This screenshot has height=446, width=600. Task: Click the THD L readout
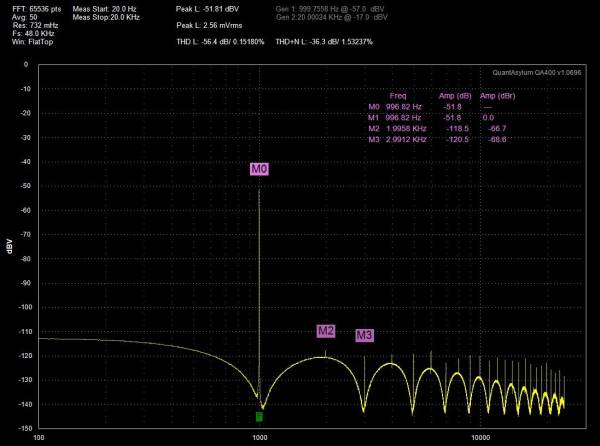pyautogui.click(x=220, y=42)
